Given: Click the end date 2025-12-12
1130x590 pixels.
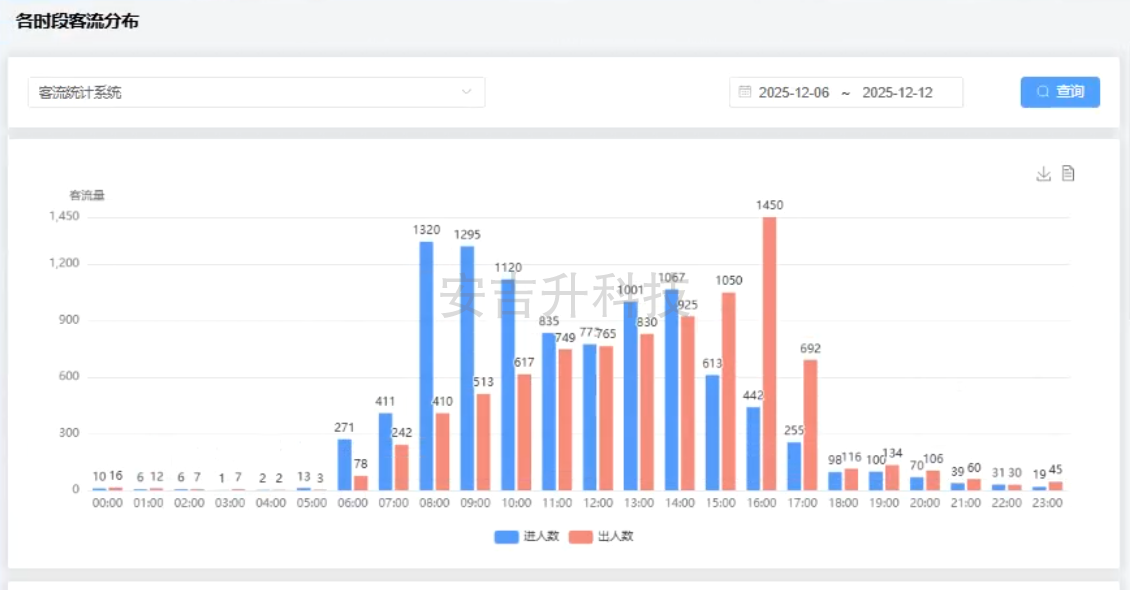Looking at the screenshot, I should coord(897,92).
